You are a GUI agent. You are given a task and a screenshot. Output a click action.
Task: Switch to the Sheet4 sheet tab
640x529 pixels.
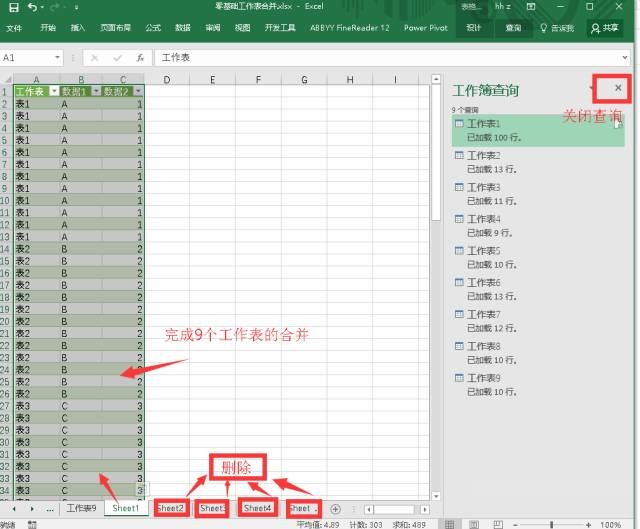258,508
